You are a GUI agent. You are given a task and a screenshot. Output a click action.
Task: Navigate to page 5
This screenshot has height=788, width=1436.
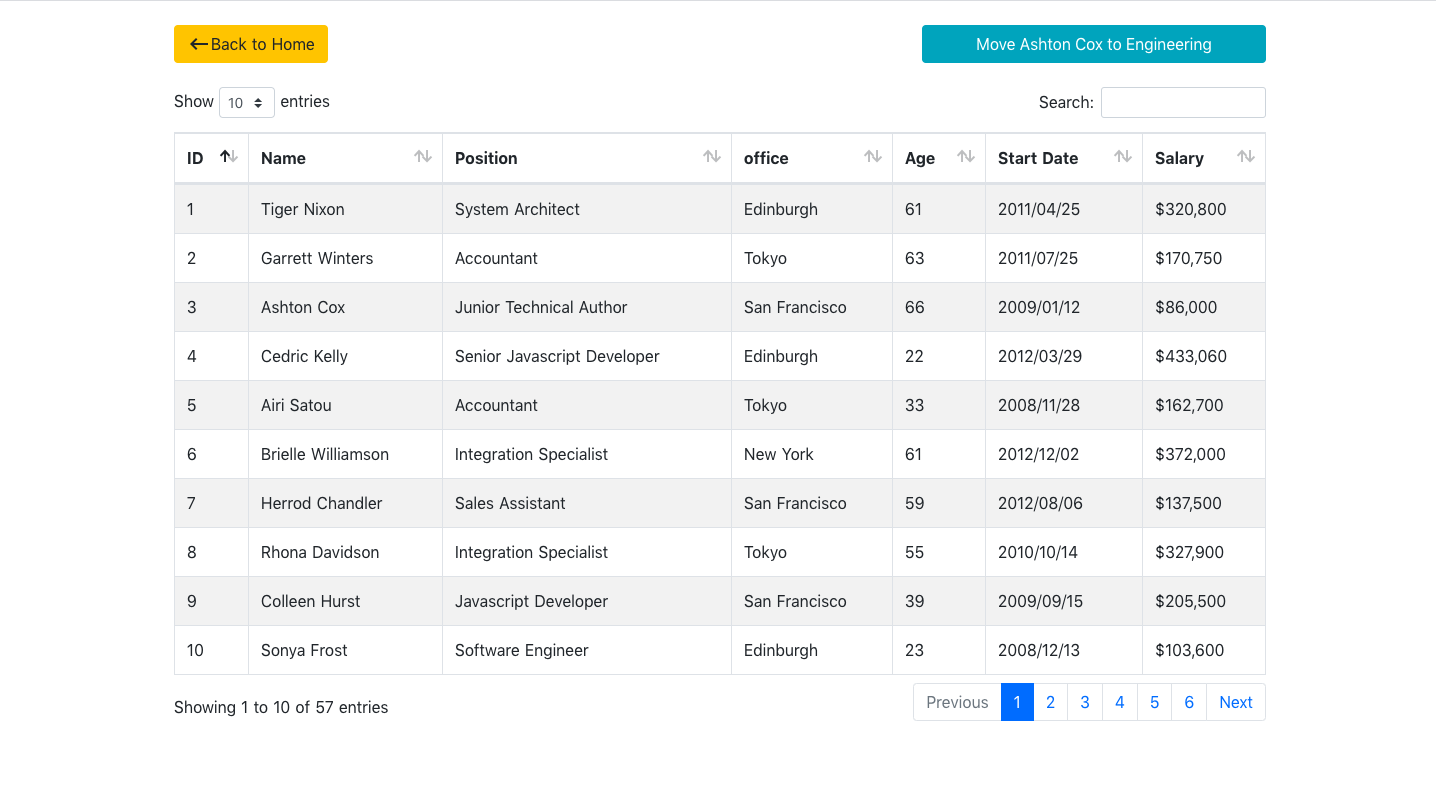pyautogui.click(x=1154, y=702)
